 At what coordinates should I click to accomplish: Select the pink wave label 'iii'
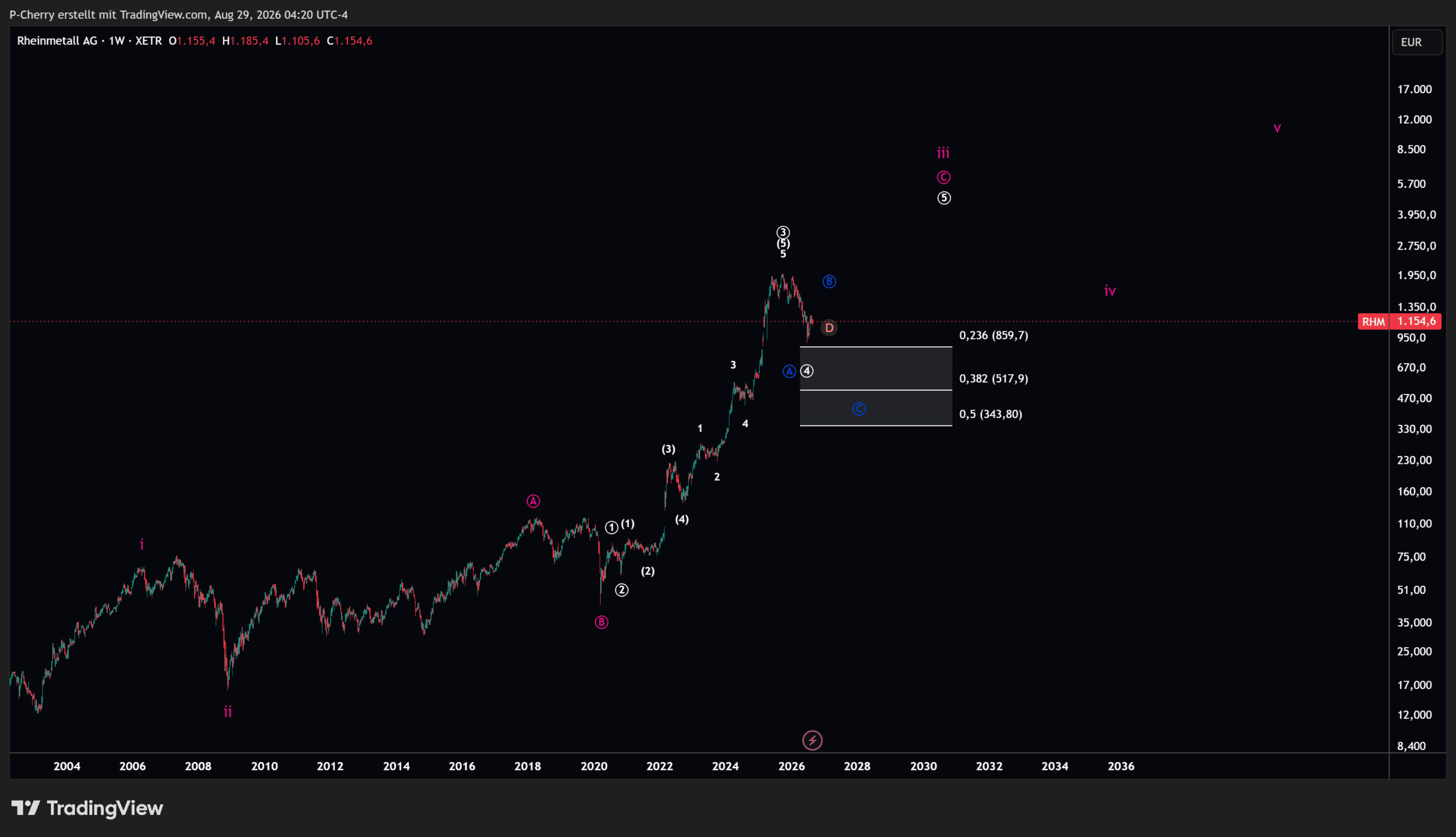943,153
